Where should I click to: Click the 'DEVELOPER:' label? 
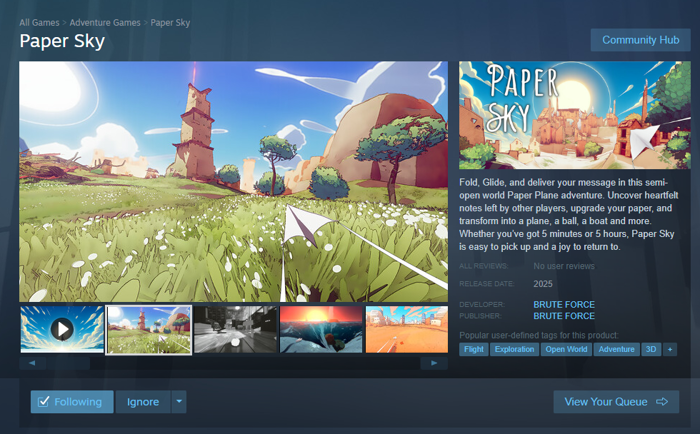pos(482,305)
